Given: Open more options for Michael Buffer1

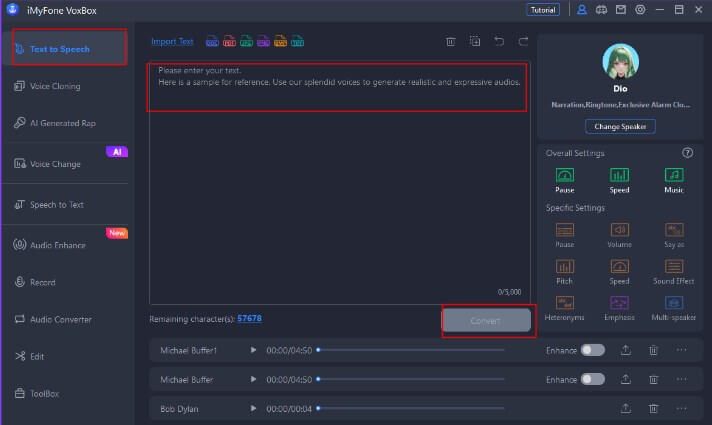Looking at the screenshot, I should (682, 350).
